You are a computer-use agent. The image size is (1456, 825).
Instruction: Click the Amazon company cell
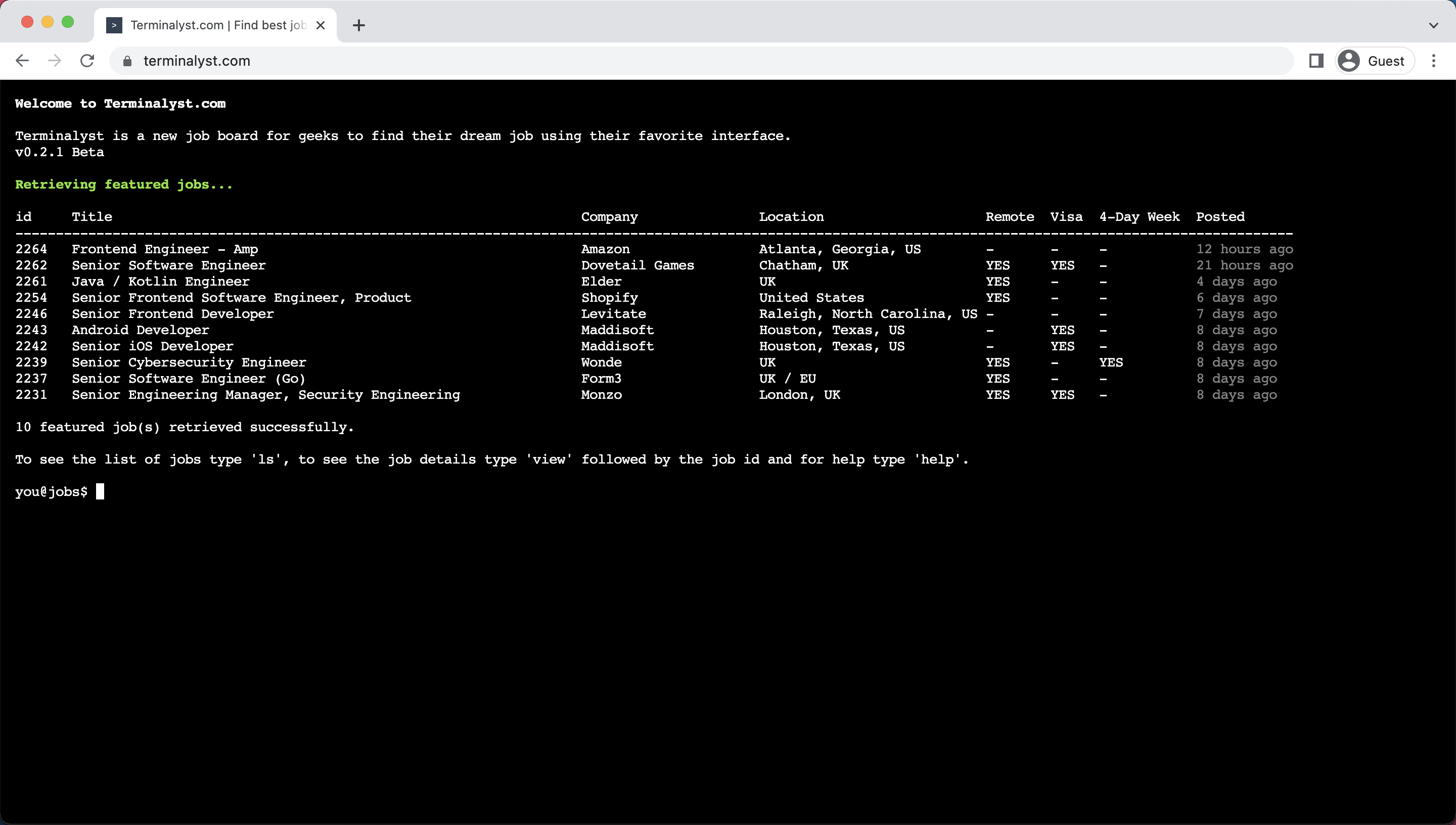pyautogui.click(x=606, y=249)
